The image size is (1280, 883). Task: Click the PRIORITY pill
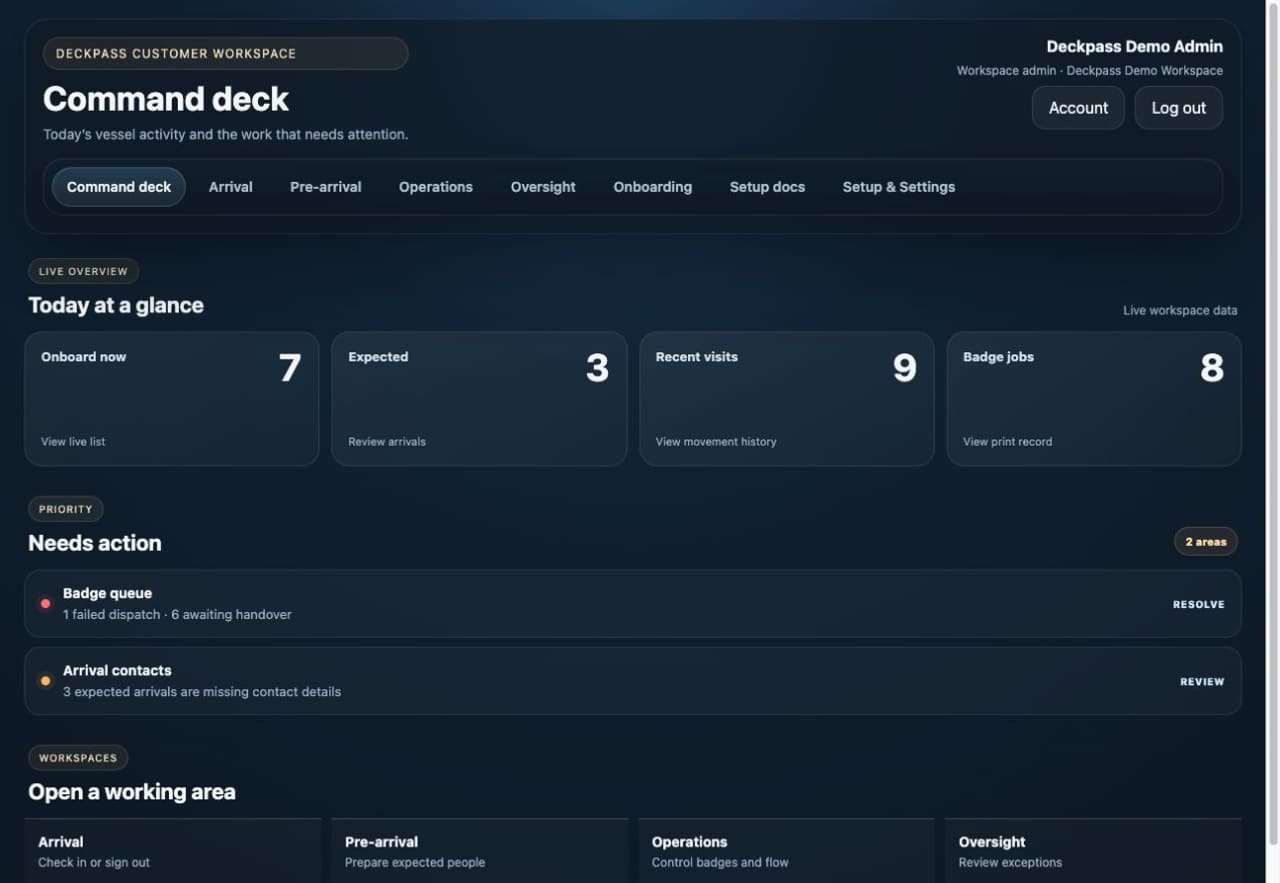65,509
